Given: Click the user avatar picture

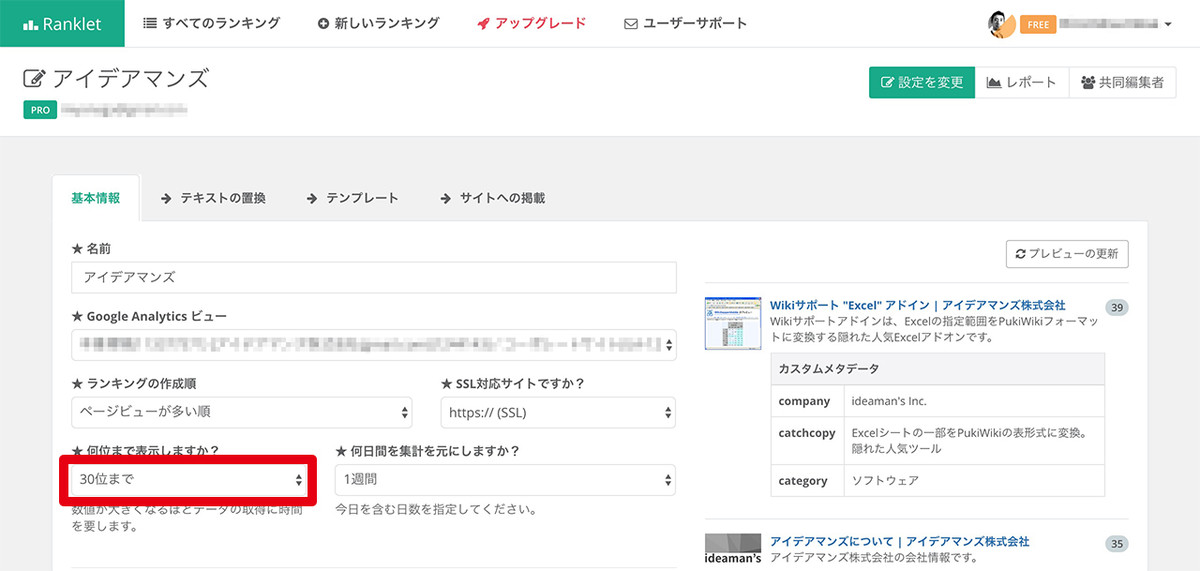Looking at the screenshot, I should (1001, 24).
